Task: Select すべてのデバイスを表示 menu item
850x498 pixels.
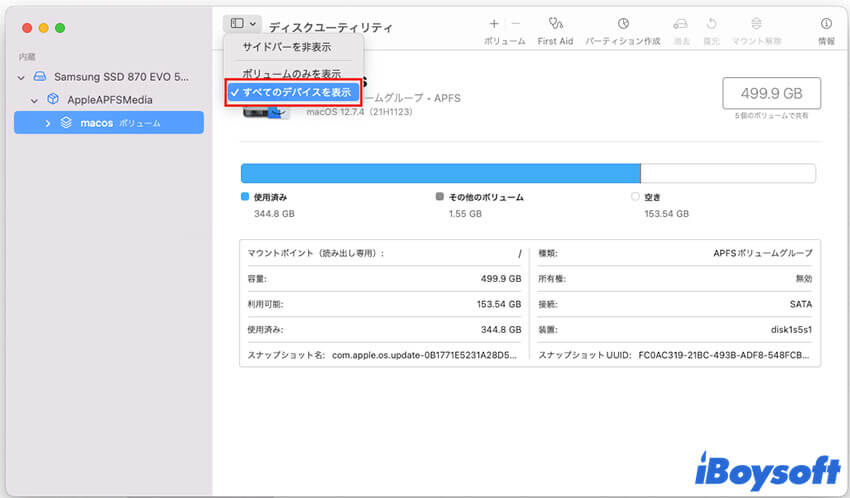Action: pyautogui.click(x=293, y=92)
